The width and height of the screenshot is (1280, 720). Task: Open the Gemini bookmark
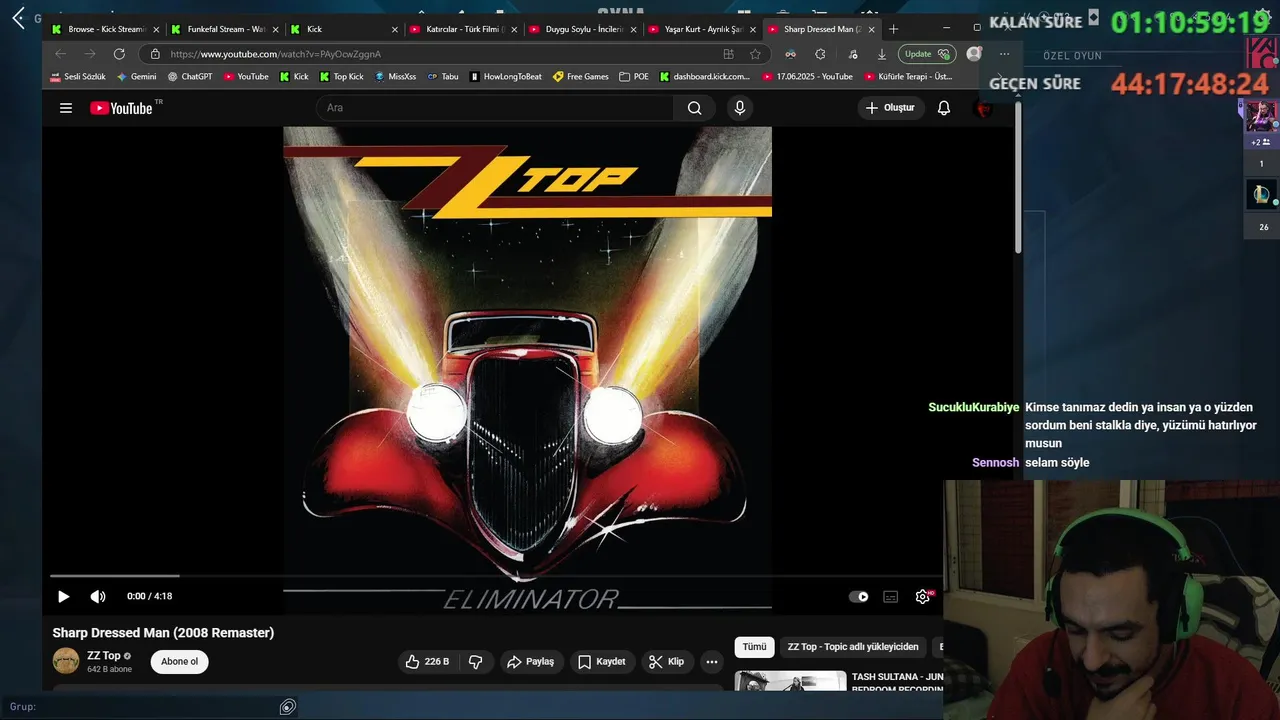point(137,76)
